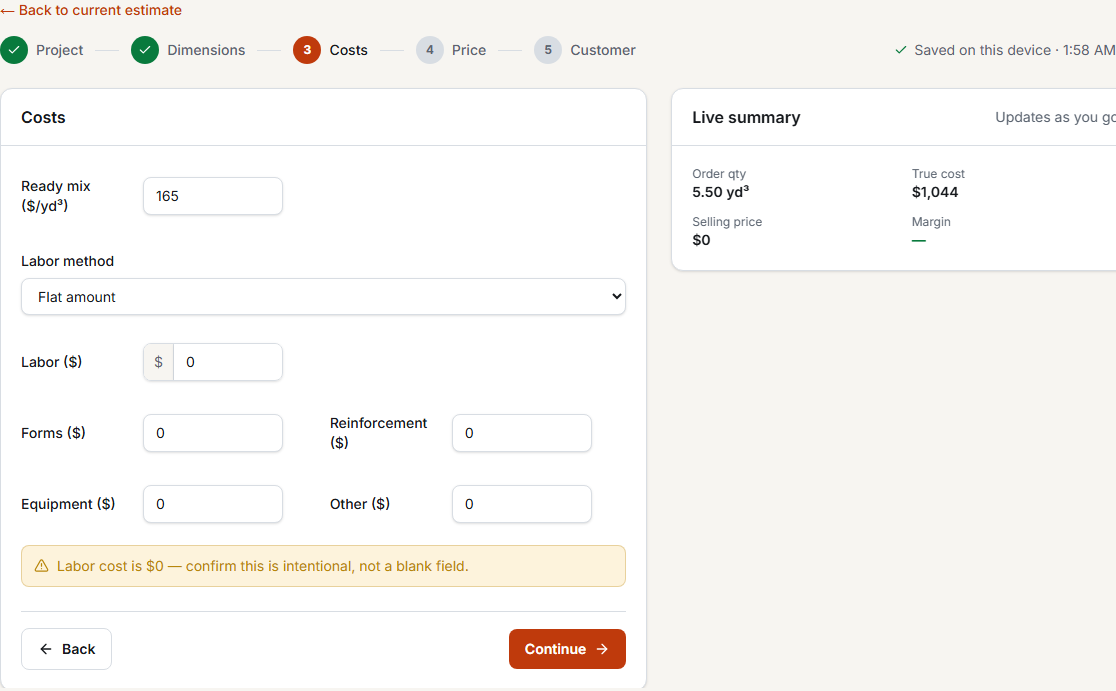Click the Selling price value $0
Viewport: 1116px width, 691px height.
[x=701, y=240]
